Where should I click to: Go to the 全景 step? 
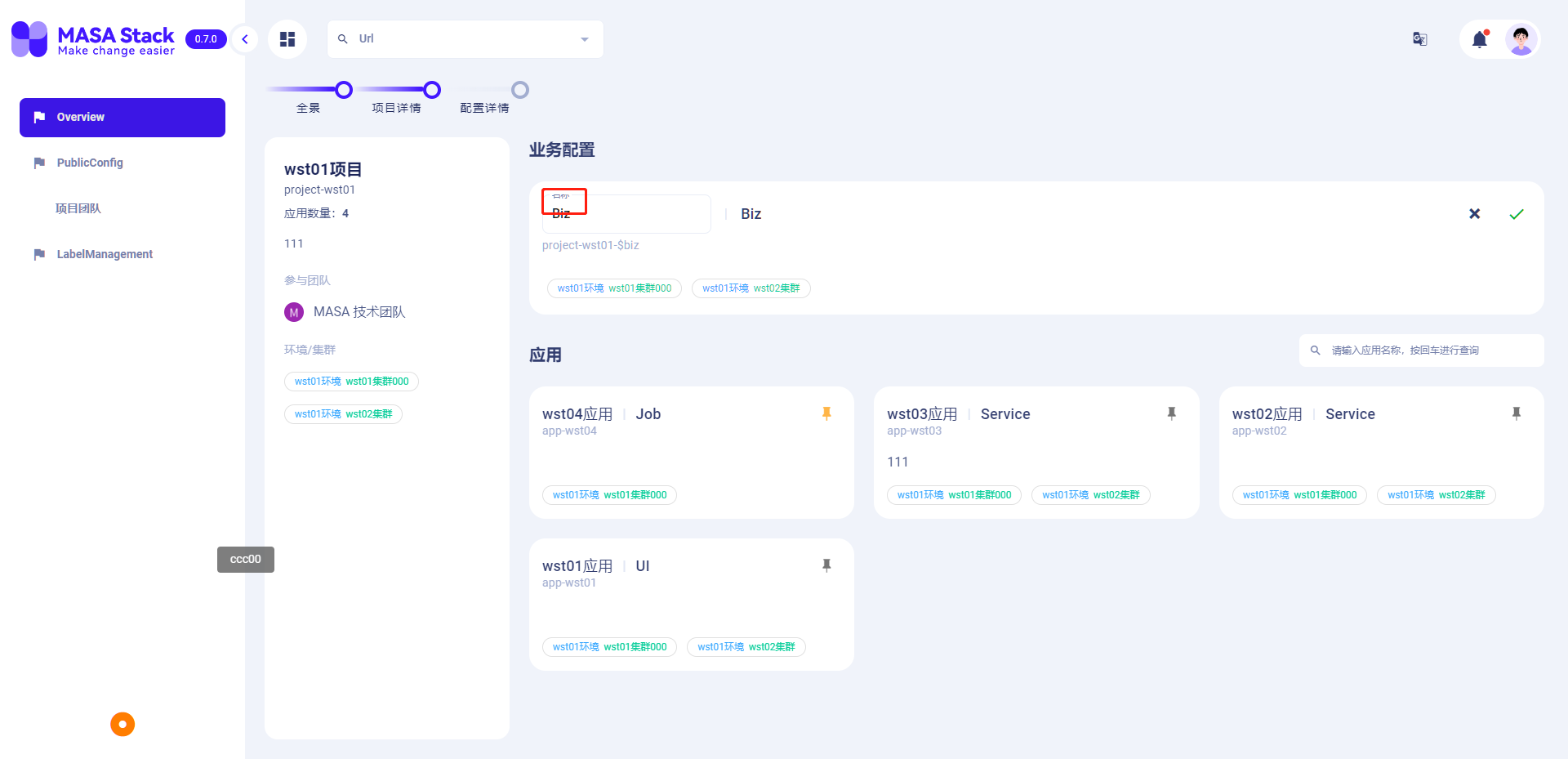344,90
